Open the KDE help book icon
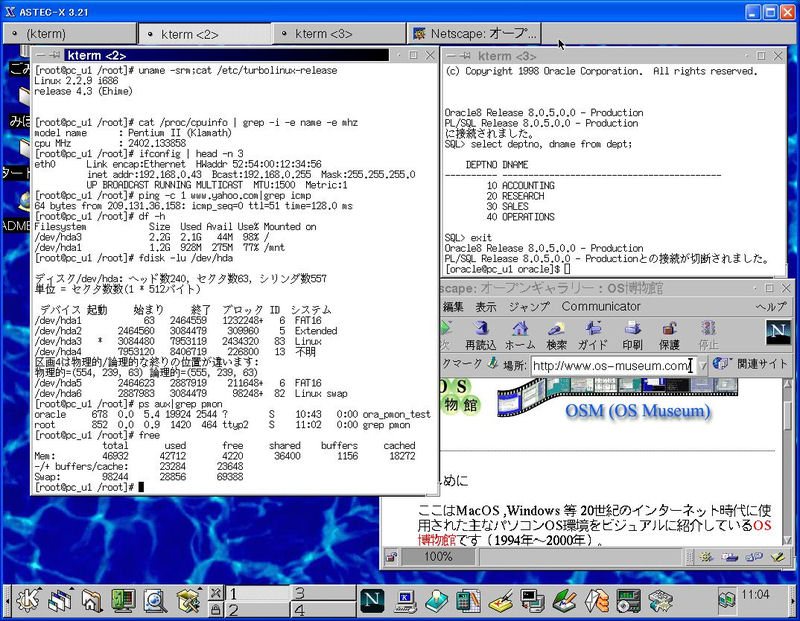This screenshot has height=621, width=800. tap(437, 601)
